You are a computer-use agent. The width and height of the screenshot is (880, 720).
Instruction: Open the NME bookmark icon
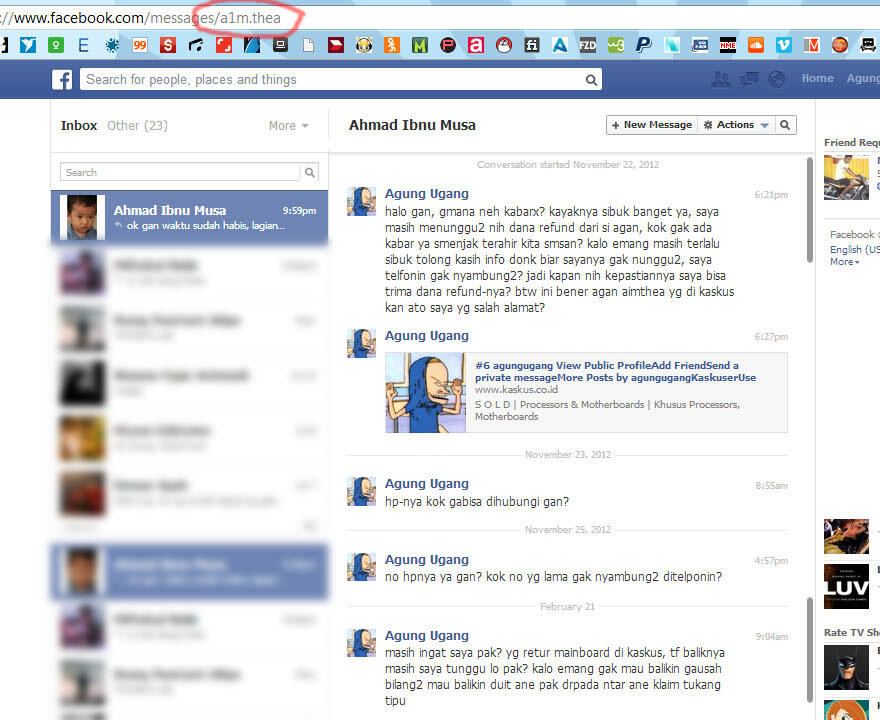tap(728, 45)
